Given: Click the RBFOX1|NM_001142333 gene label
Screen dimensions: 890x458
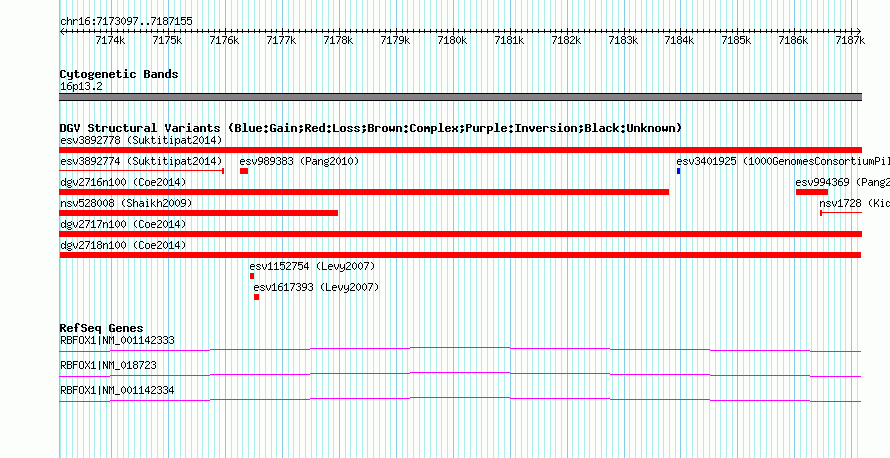Looking at the screenshot, I should [x=117, y=341].
